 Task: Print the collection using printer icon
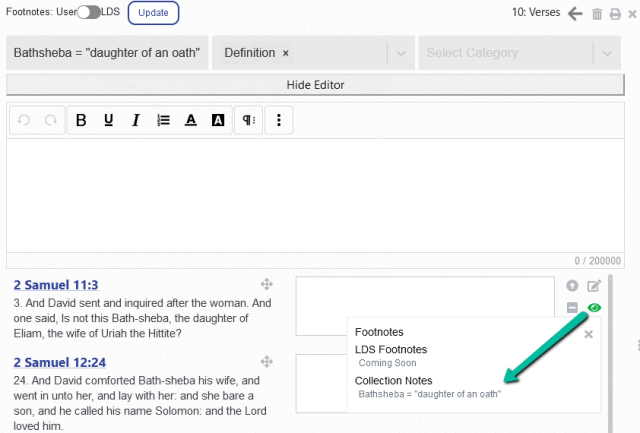613,13
